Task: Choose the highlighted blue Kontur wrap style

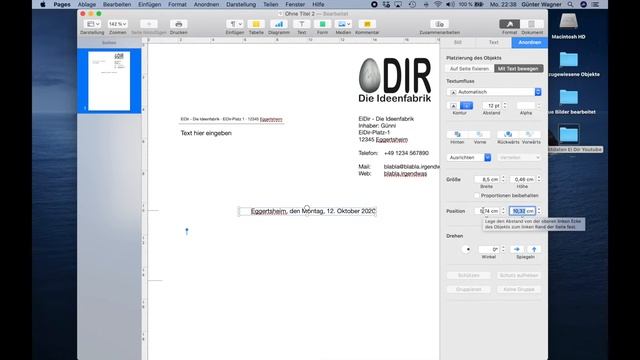Action: point(466,106)
